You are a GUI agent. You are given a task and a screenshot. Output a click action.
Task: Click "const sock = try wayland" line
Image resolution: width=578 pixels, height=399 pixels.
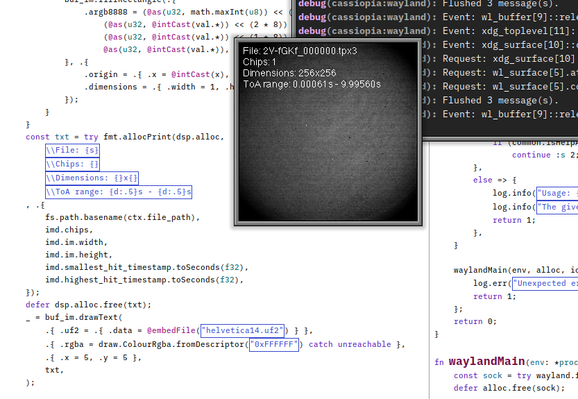click(516, 375)
